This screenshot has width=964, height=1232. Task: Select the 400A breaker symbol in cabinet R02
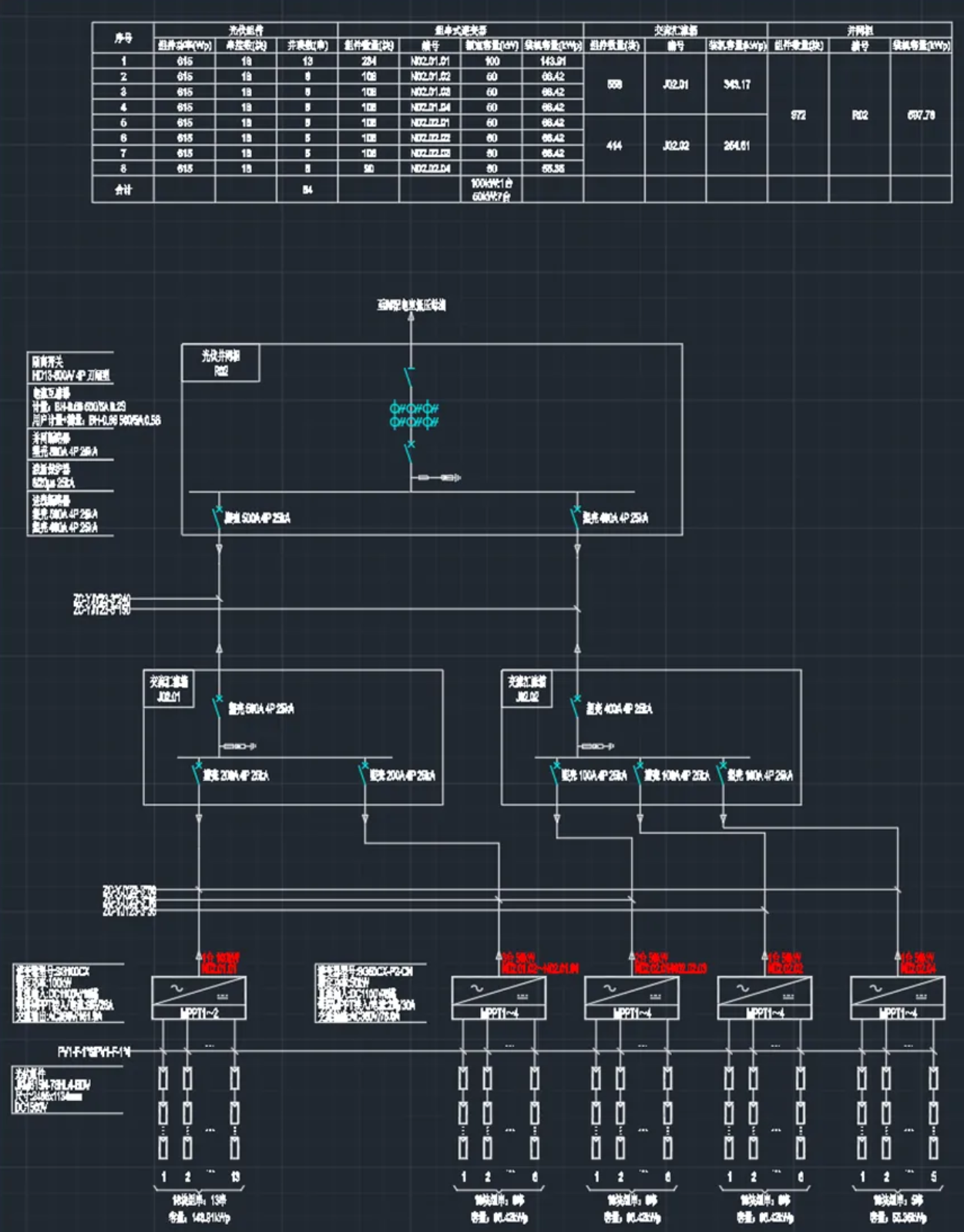click(576, 516)
